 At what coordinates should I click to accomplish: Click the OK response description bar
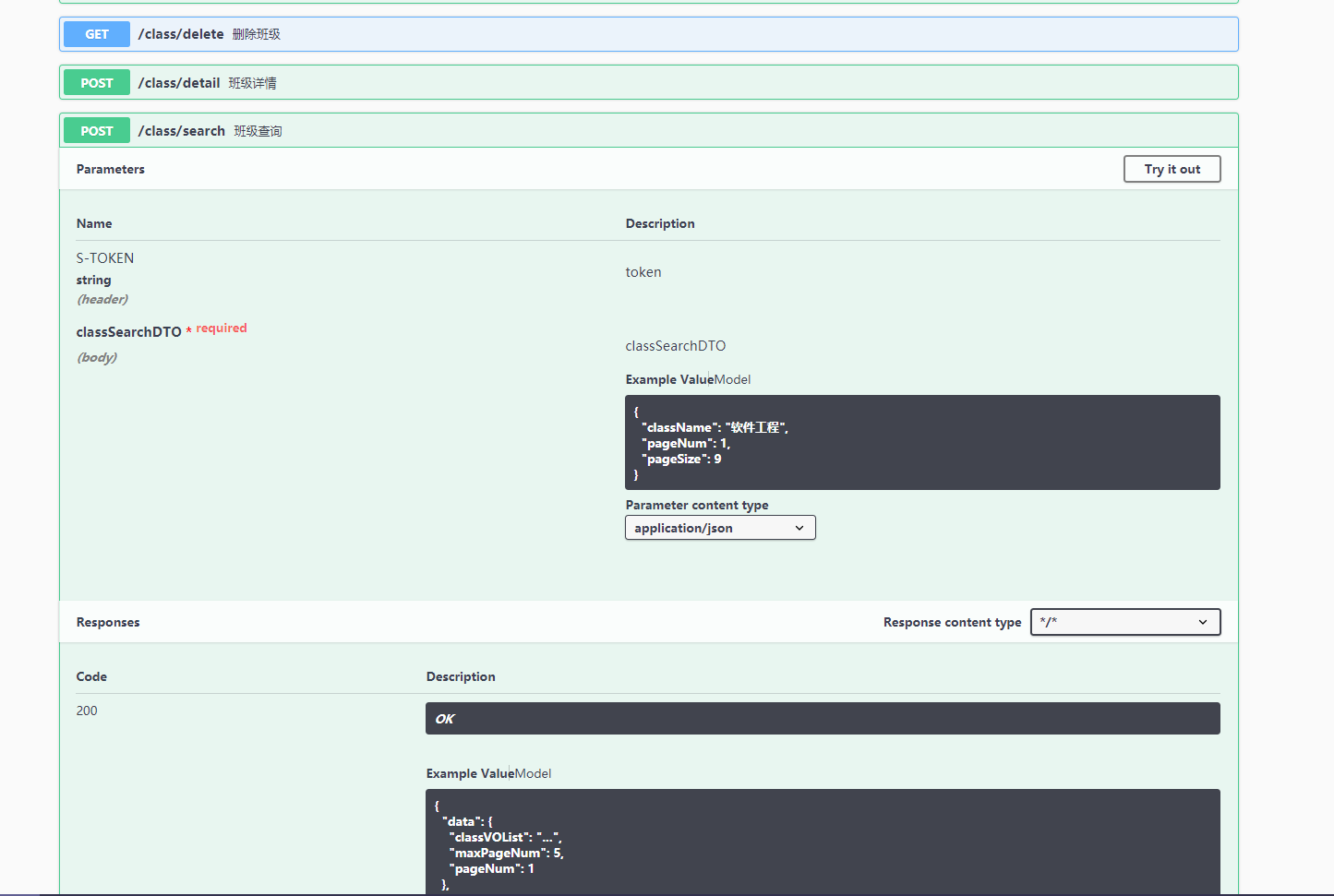(822, 719)
